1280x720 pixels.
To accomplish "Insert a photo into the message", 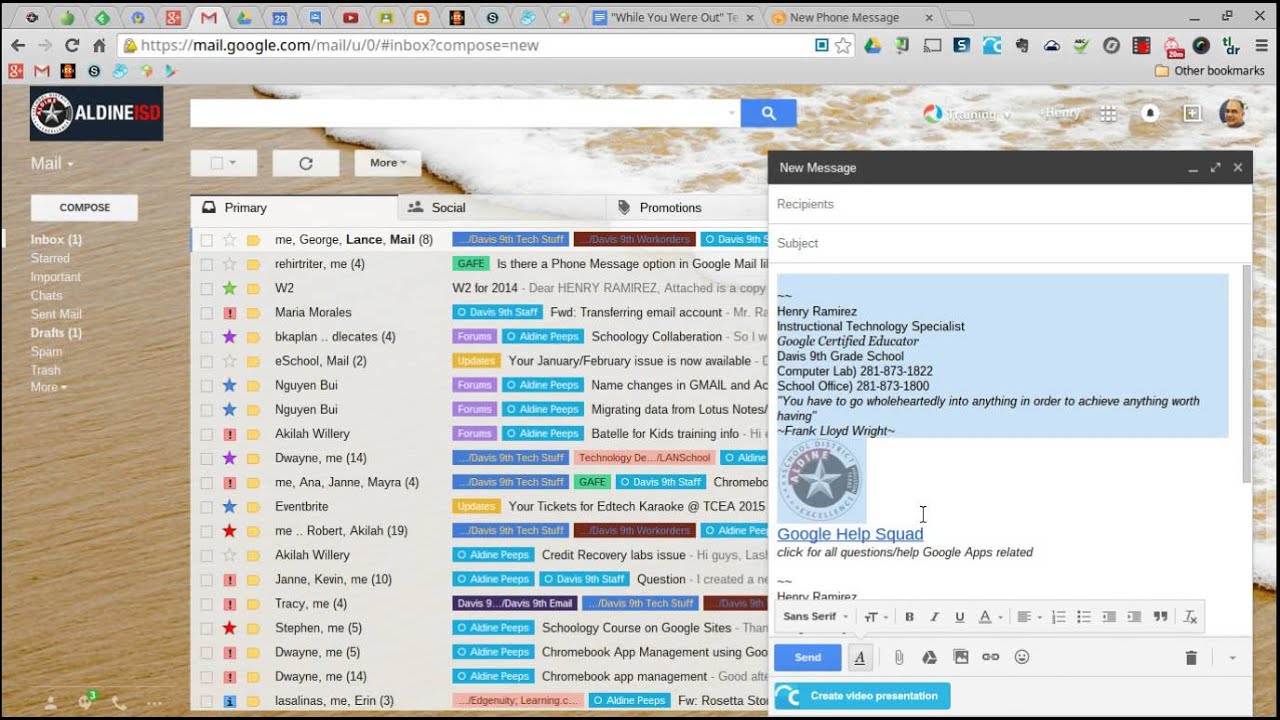I will (961, 657).
